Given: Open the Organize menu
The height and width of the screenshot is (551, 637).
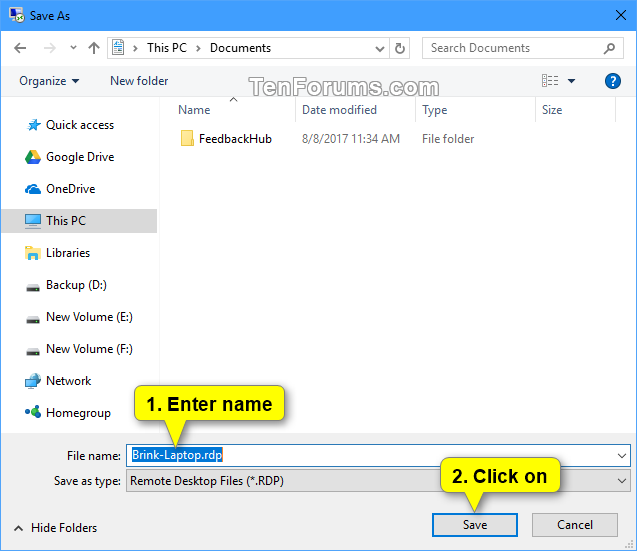Looking at the screenshot, I should [x=49, y=81].
